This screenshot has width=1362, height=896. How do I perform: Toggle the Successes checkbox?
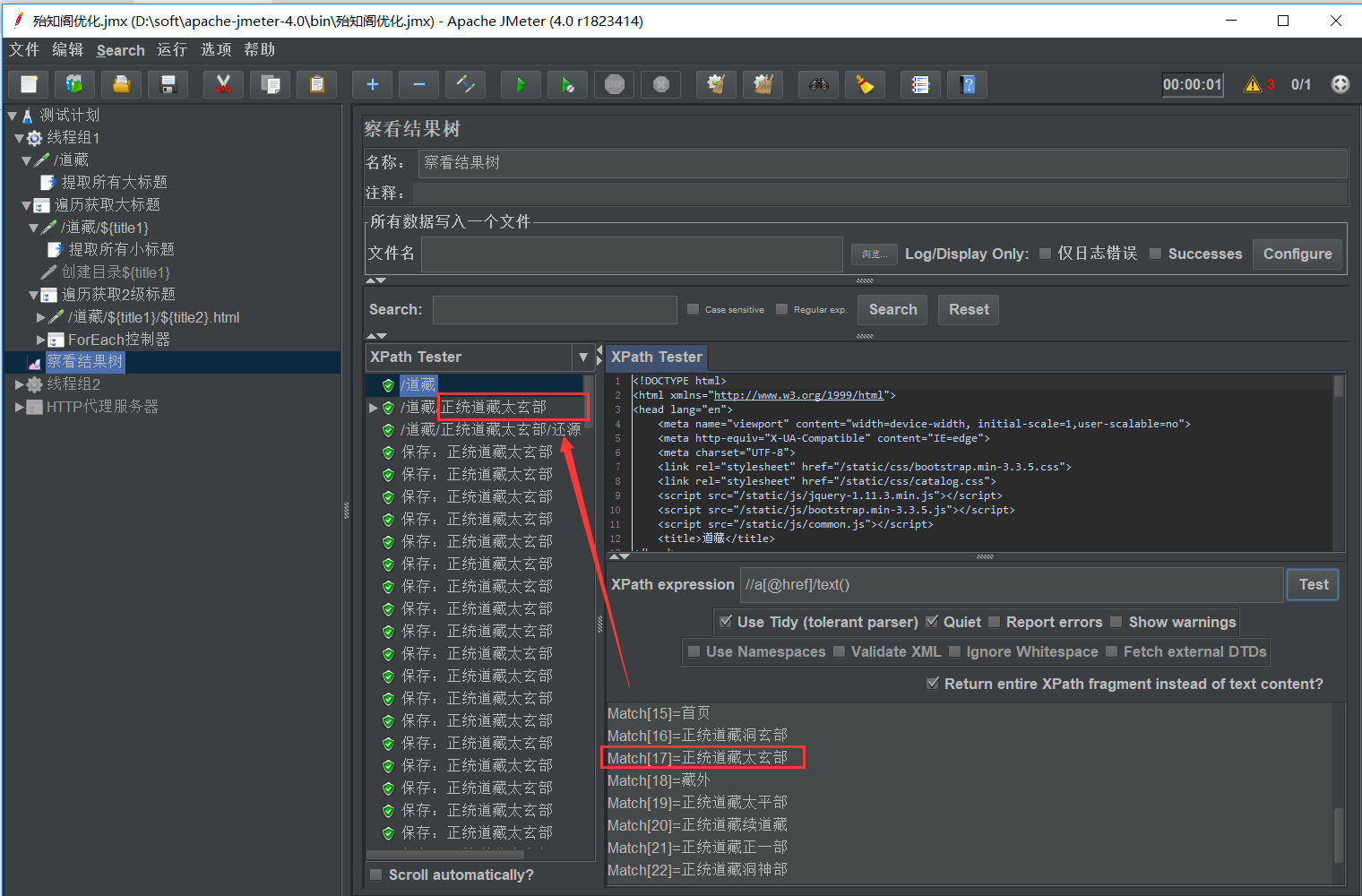(x=1156, y=254)
